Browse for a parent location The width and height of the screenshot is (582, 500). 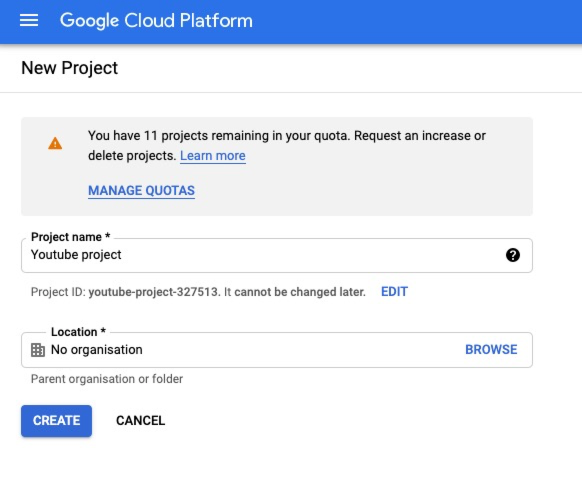tap(491, 350)
